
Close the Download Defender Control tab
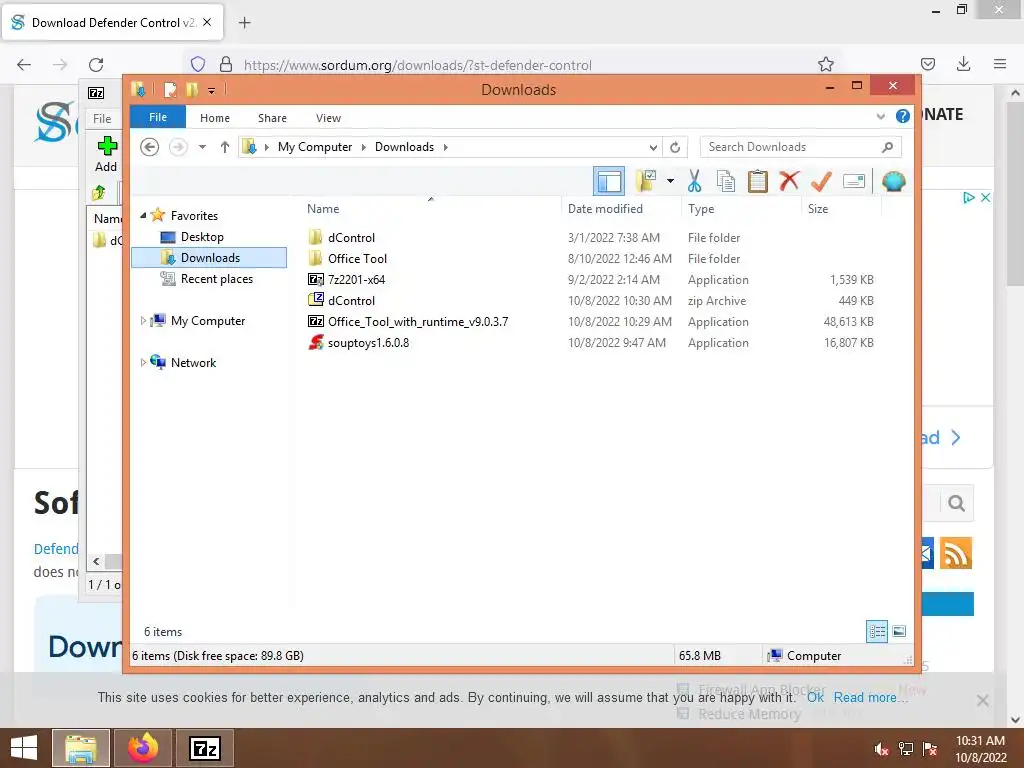tap(207, 22)
